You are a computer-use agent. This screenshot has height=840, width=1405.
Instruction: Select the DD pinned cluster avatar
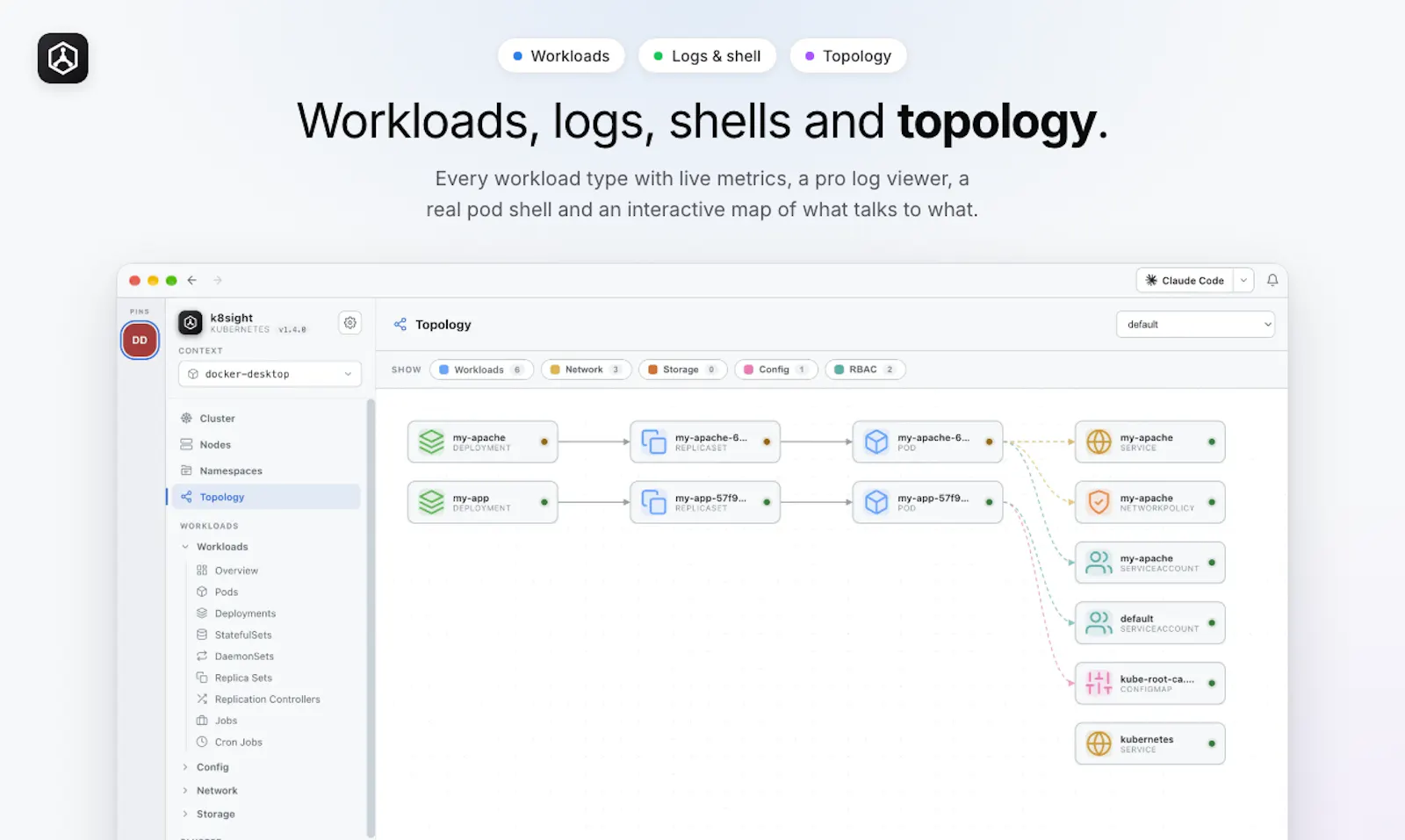(x=140, y=341)
